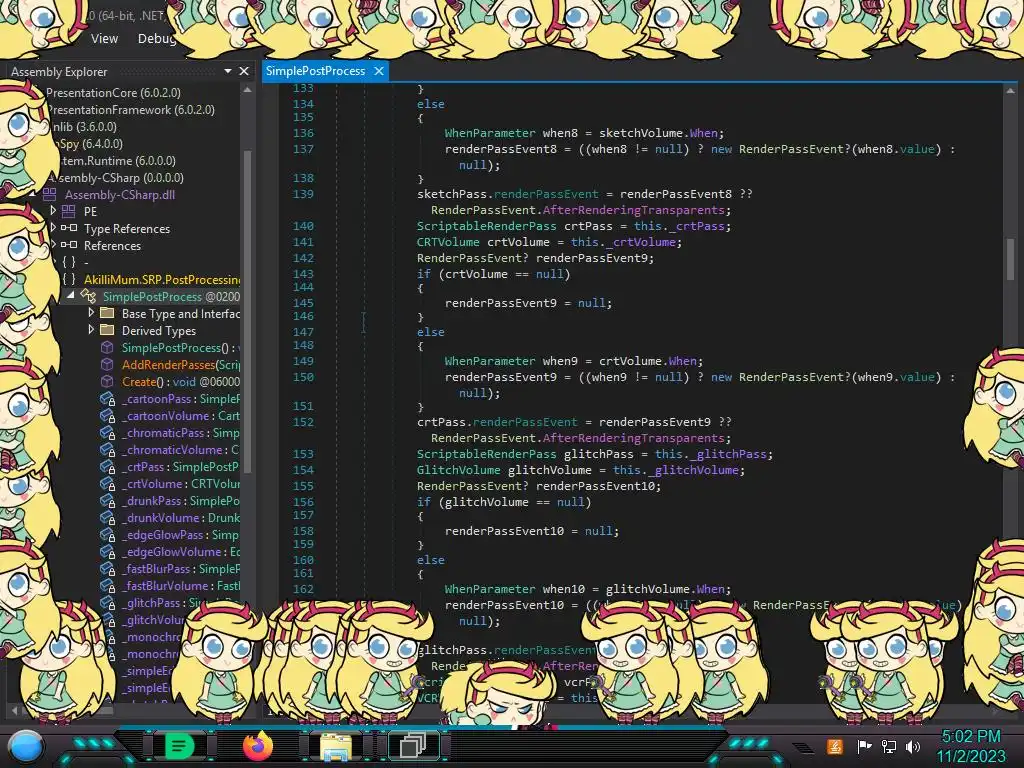Select Assembly-CSharp (0.0.0.0) assembly row
This screenshot has height=768, width=1024.
(x=118, y=178)
